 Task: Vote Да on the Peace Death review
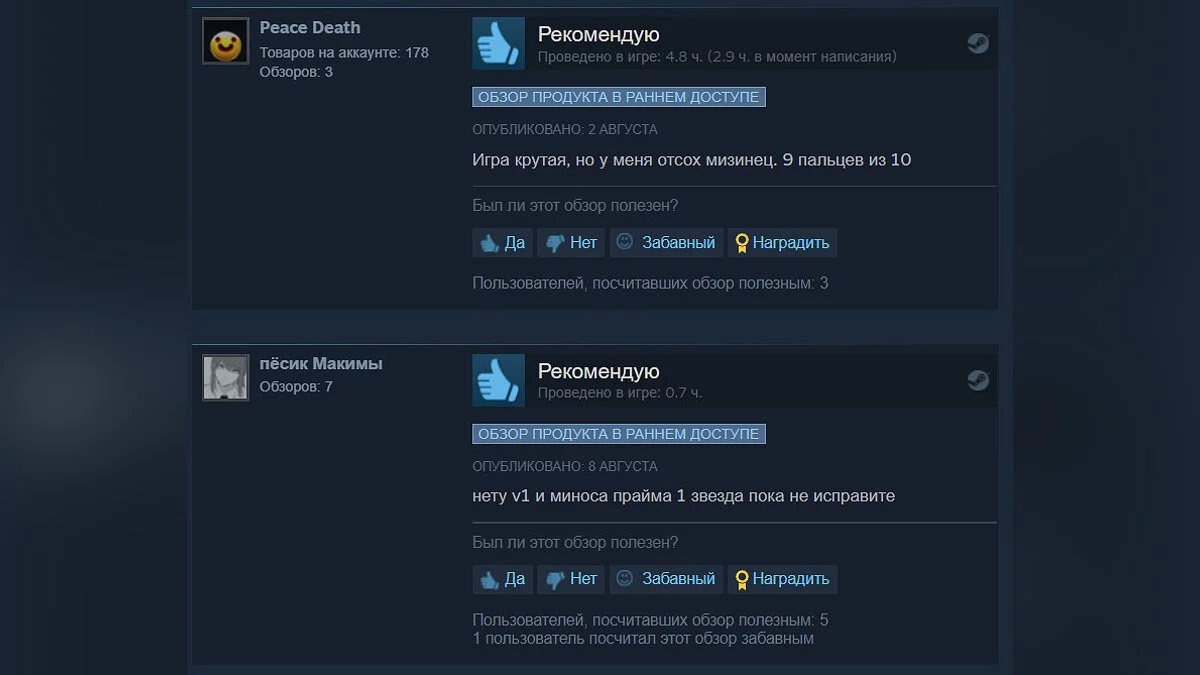point(503,243)
